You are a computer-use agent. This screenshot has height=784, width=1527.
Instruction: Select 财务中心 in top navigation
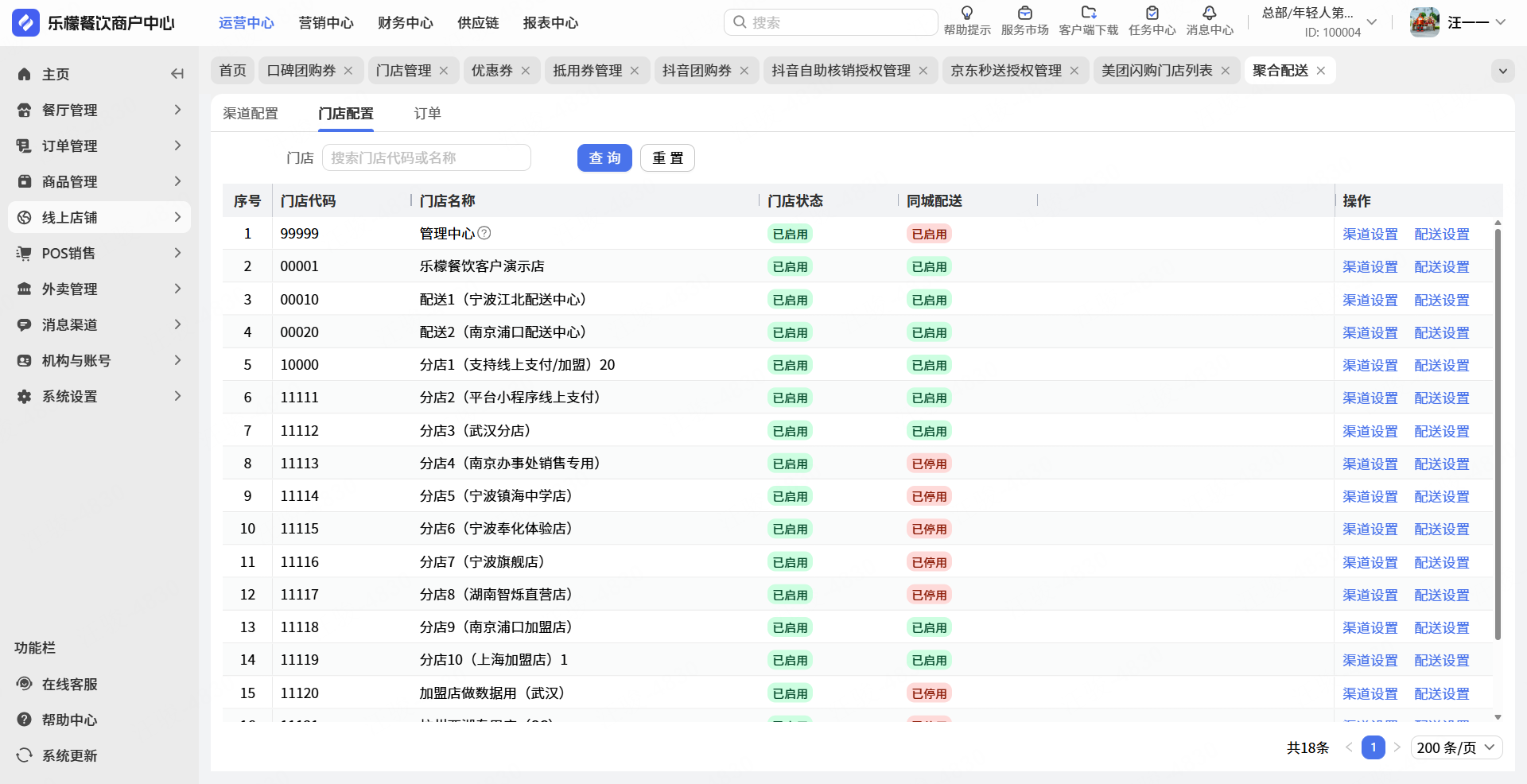(405, 23)
